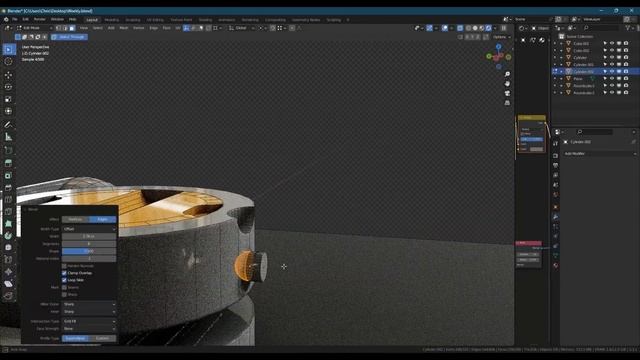640x360 pixels.
Task: Collapse the Bevel operator panel
Action: (25, 209)
